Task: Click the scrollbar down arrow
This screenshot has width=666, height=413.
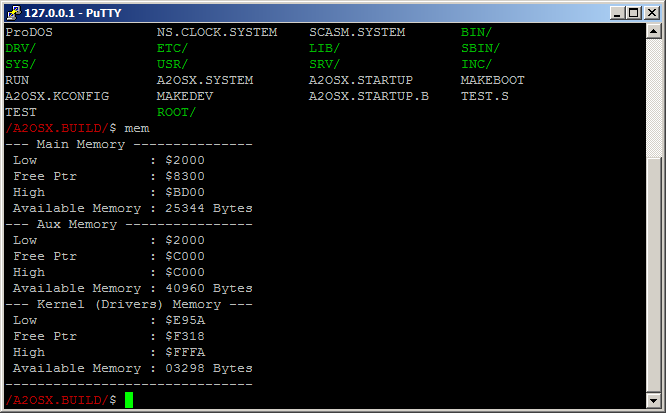Action: coord(653,400)
